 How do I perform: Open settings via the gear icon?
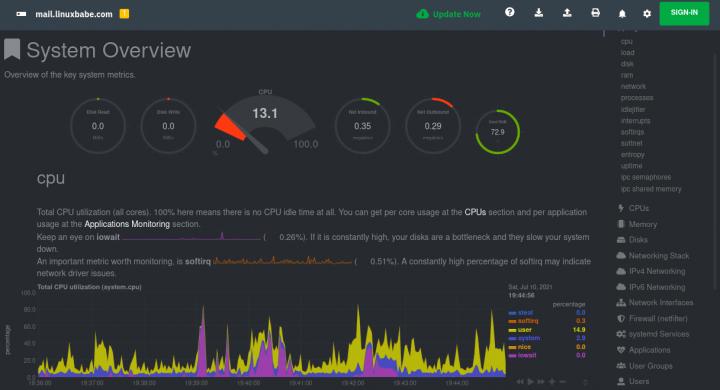647,13
